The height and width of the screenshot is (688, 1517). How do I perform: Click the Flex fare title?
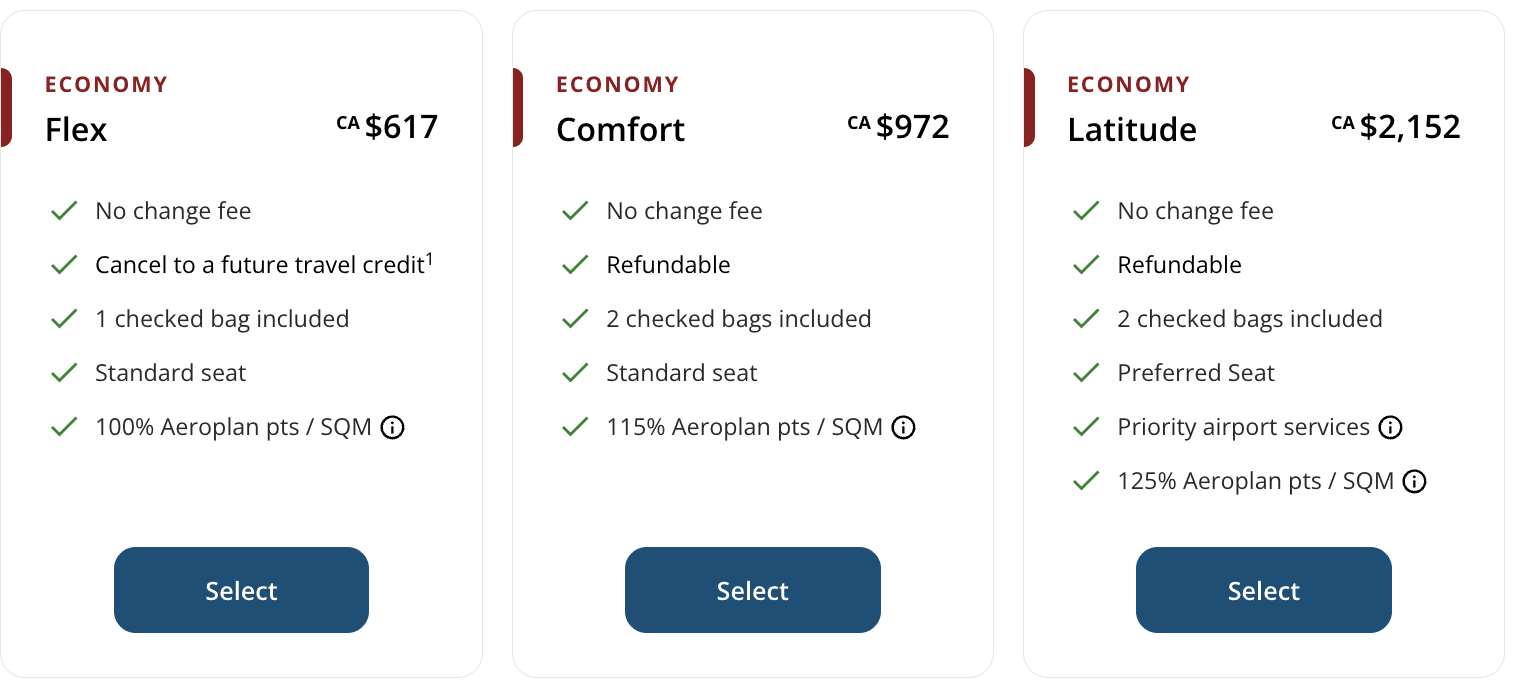[76, 130]
